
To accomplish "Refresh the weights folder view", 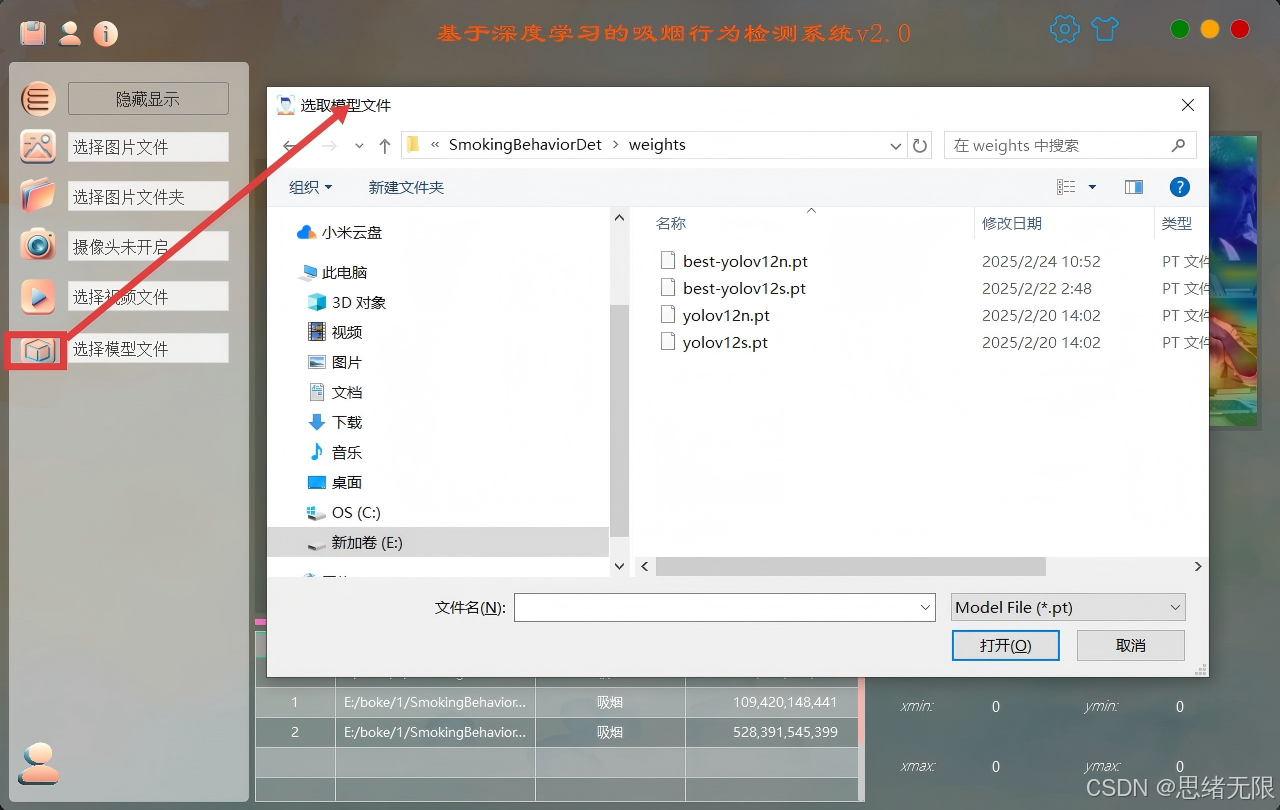I will coord(921,146).
